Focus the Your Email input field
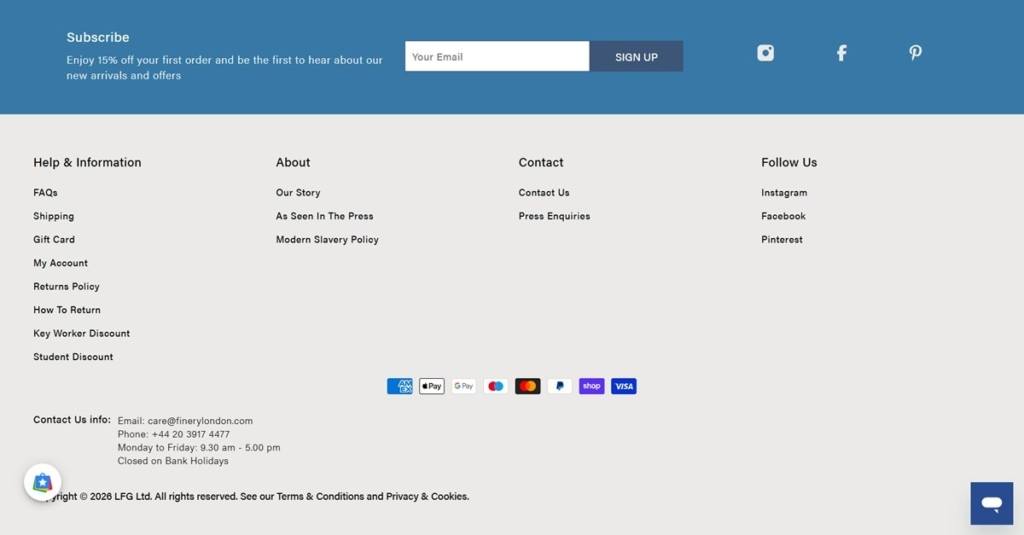The image size is (1024, 535). pyautogui.click(x=497, y=56)
